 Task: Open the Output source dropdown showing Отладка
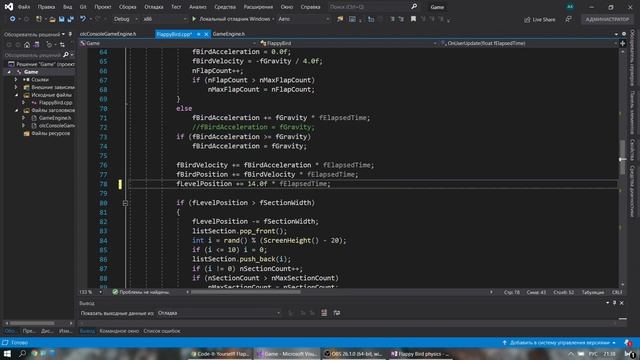coord(219,313)
